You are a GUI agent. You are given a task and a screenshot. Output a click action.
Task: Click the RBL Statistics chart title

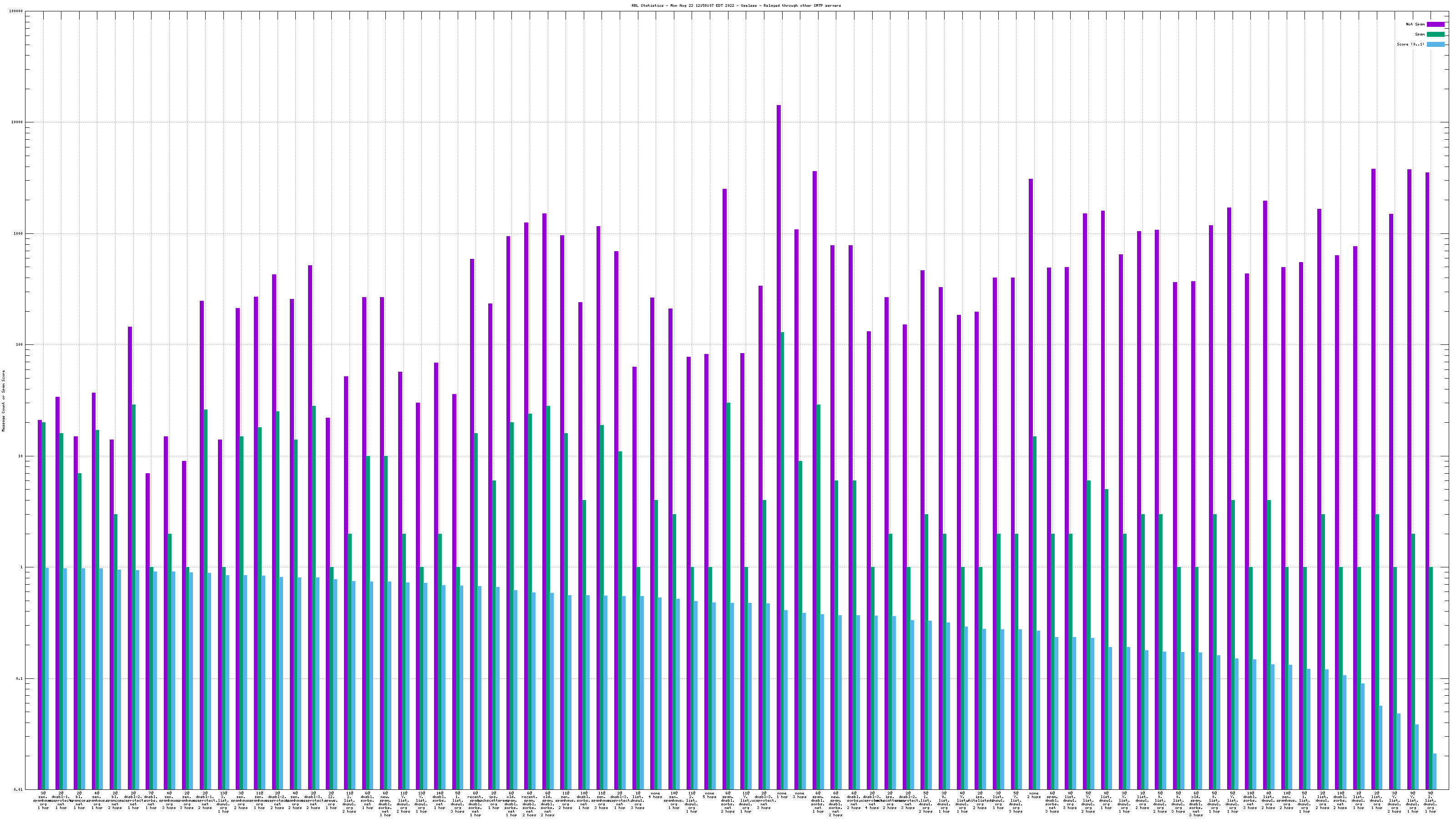coord(736,5)
